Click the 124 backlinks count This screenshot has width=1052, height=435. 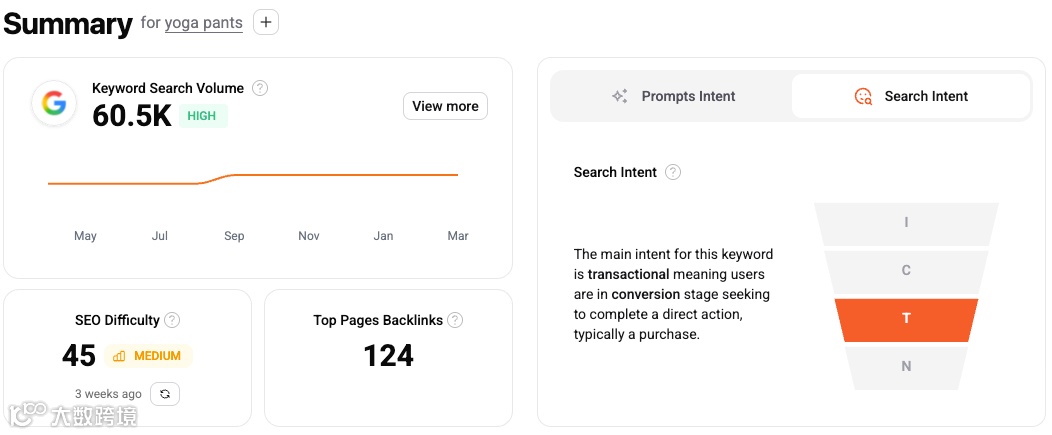(x=388, y=356)
